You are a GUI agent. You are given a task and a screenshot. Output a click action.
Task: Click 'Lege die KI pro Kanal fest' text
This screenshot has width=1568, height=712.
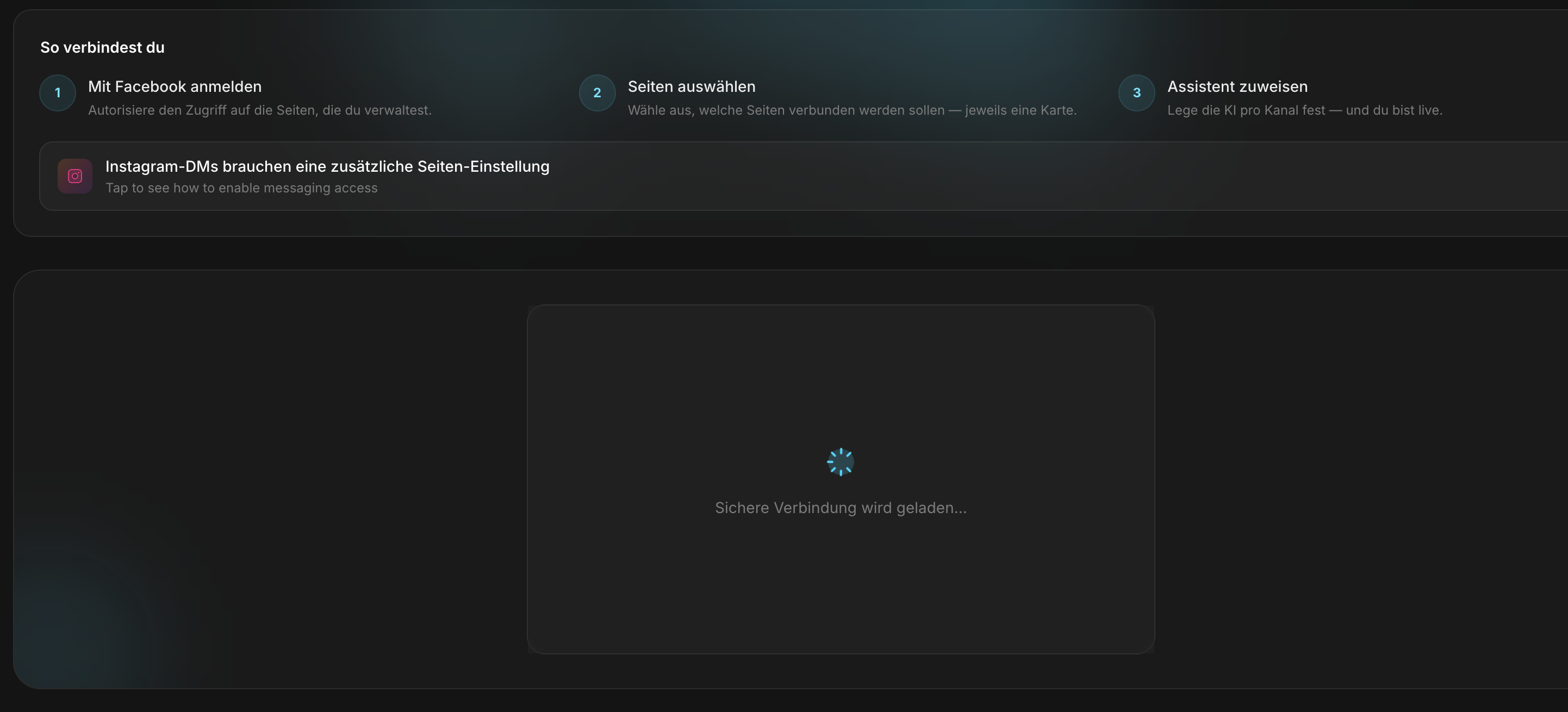pos(1305,110)
